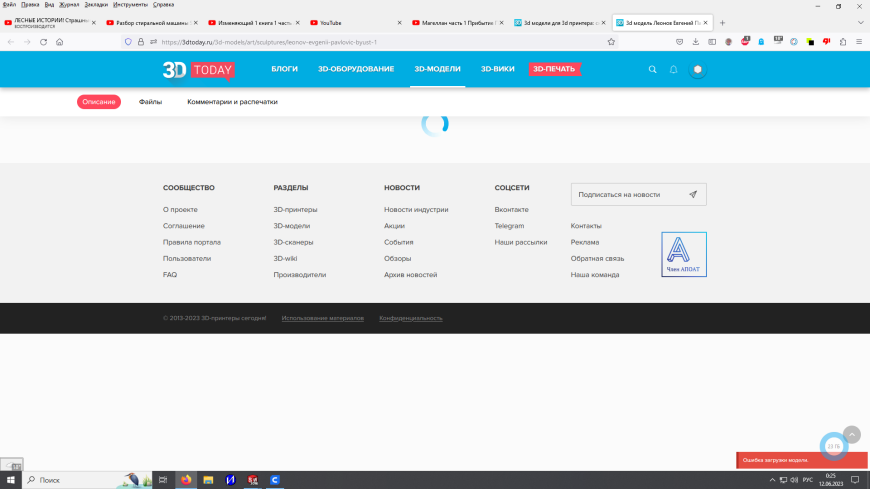Open the site search magnifier icon
The image size is (870, 489).
pyautogui.click(x=652, y=69)
